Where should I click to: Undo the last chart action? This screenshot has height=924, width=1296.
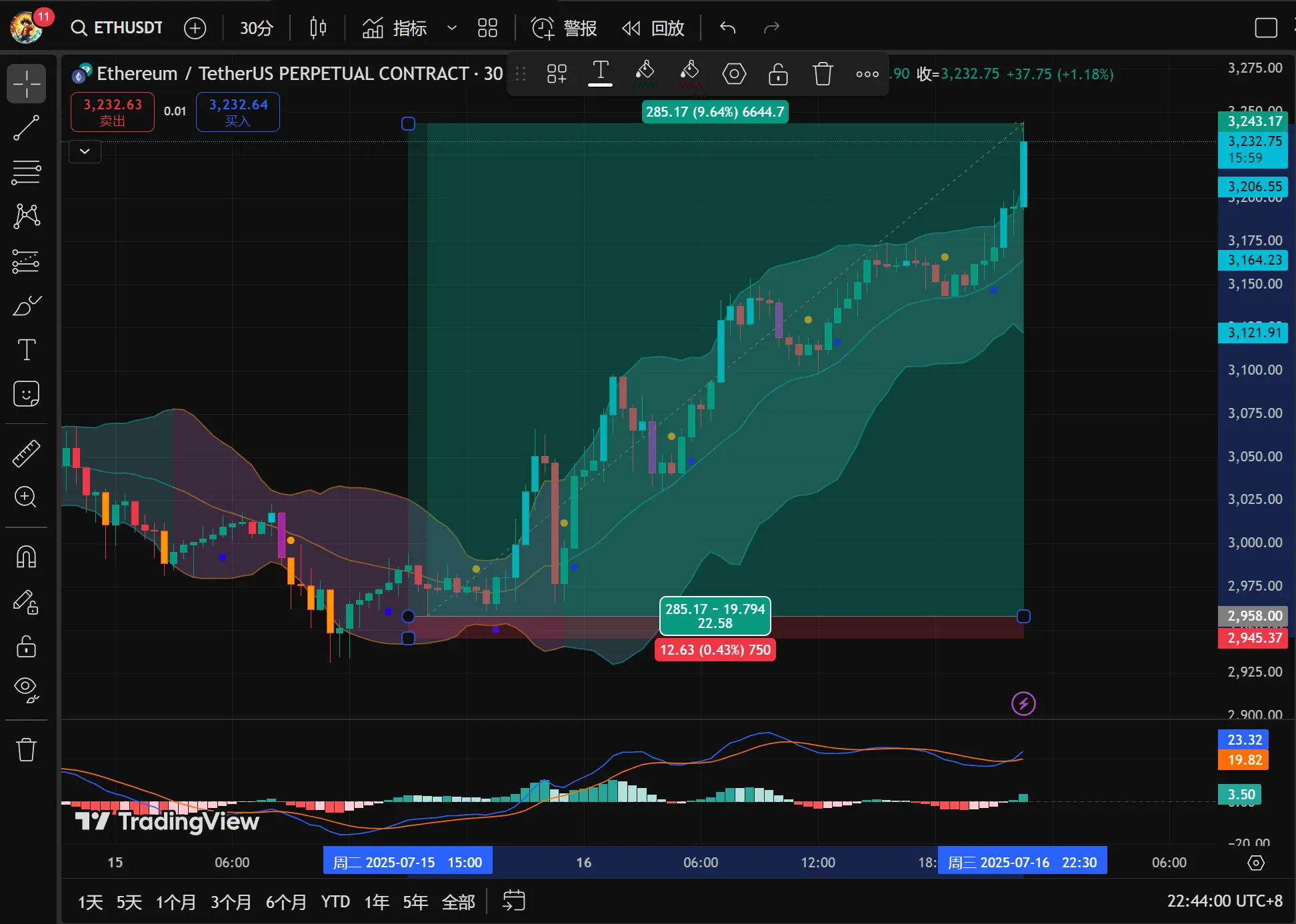pyautogui.click(x=727, y=28)
